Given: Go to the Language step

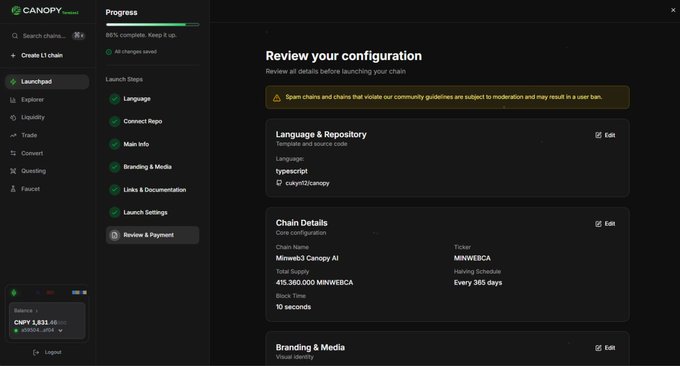Looking at the screenshot, I should 137,99.
